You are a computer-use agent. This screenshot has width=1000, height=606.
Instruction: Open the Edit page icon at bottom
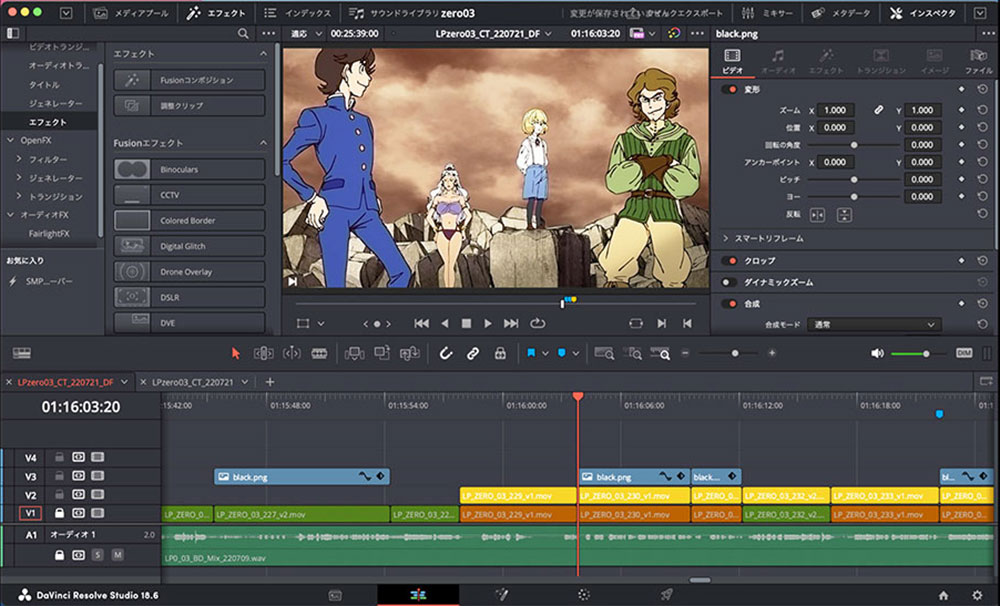(x=418, y=595)
